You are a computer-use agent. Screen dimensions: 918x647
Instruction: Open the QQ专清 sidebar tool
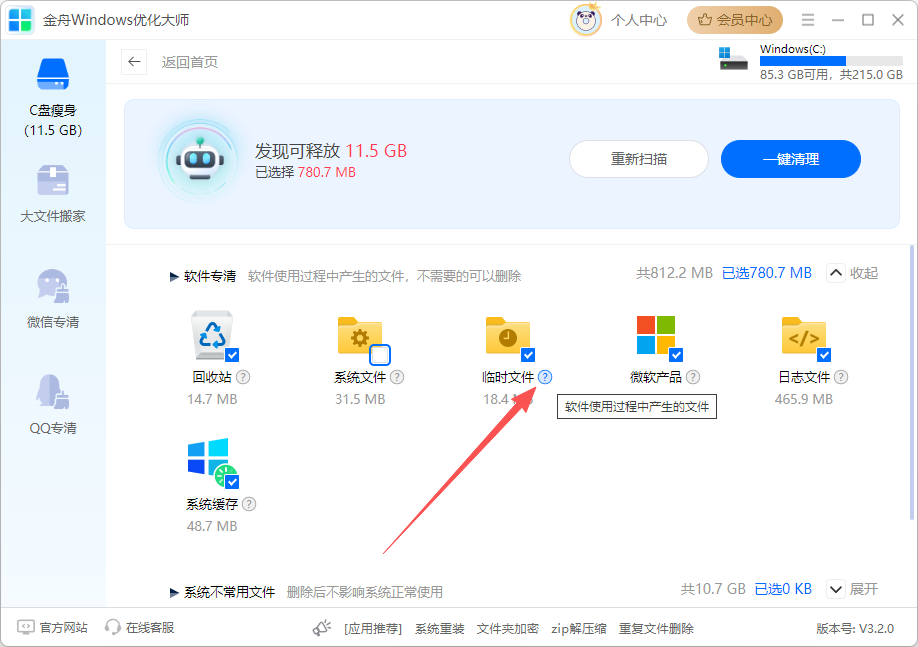pyautogui.click(x=53, y=405)
